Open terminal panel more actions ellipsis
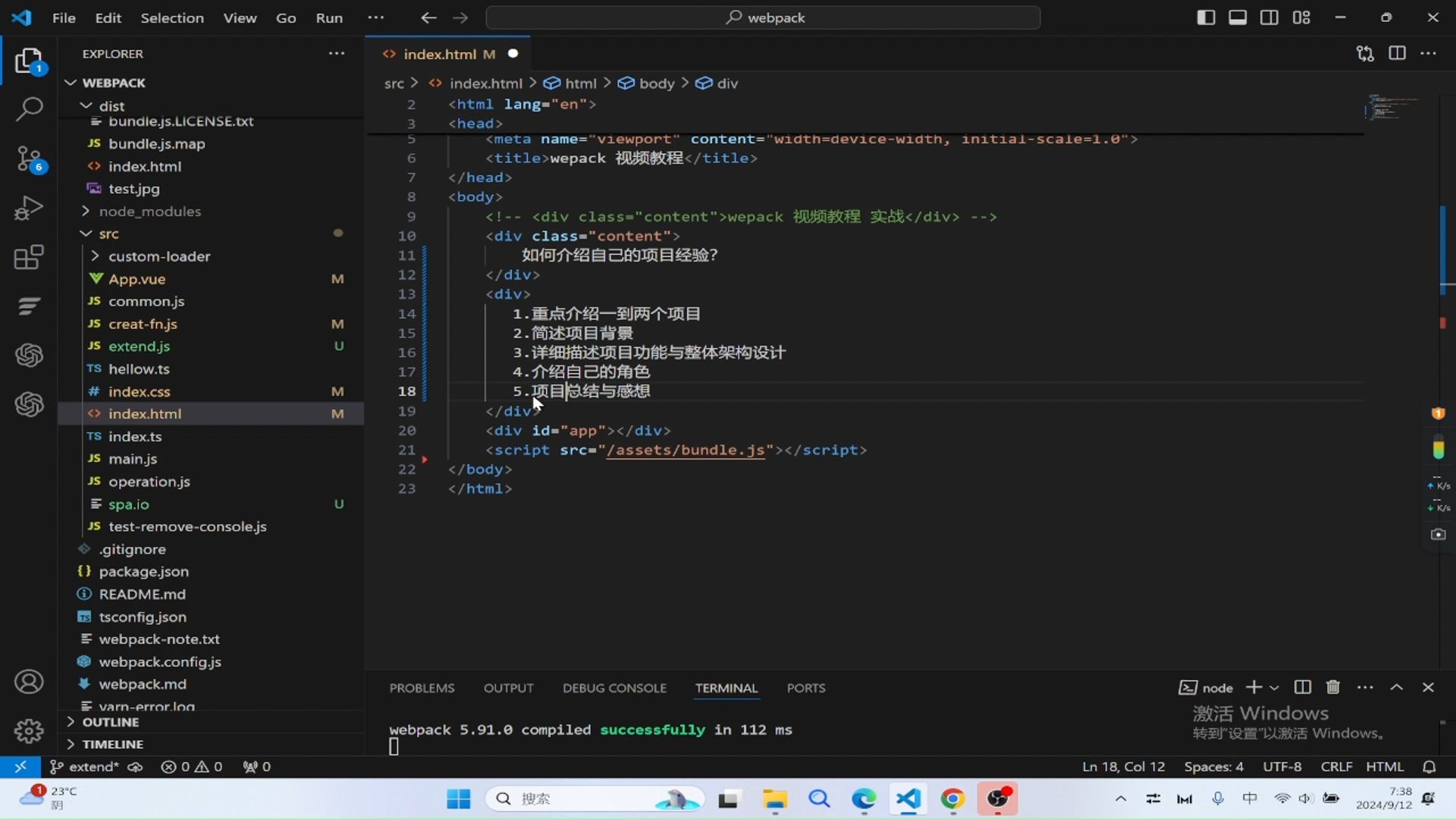The width and height of the screenshot is (1456, 819). pyautogui.click(x=1365, y=687)
